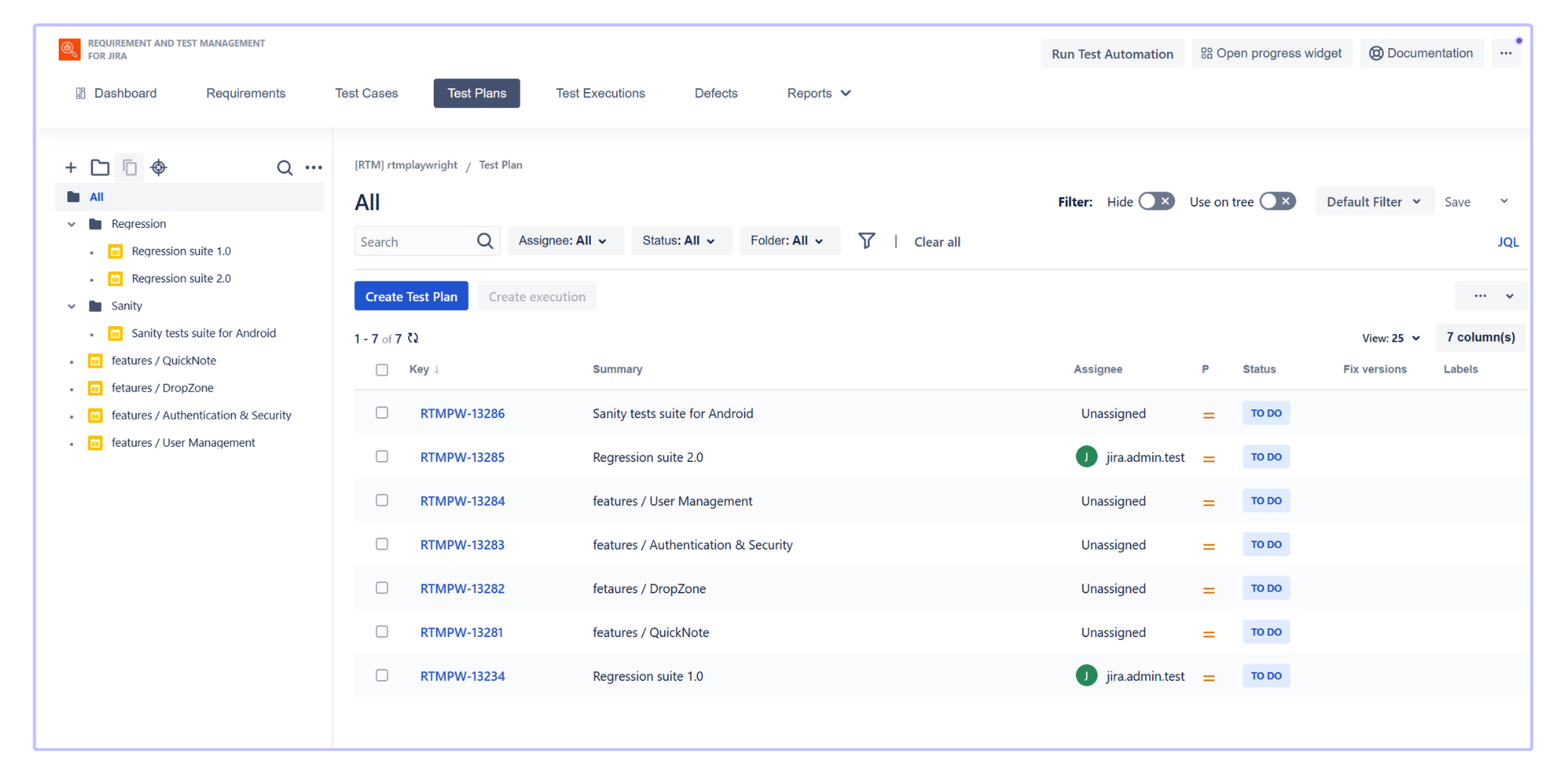Open the tree search with the magnifier icon
The width and height of the screenshot is (1568, 778).
click(x=284, y=168)
